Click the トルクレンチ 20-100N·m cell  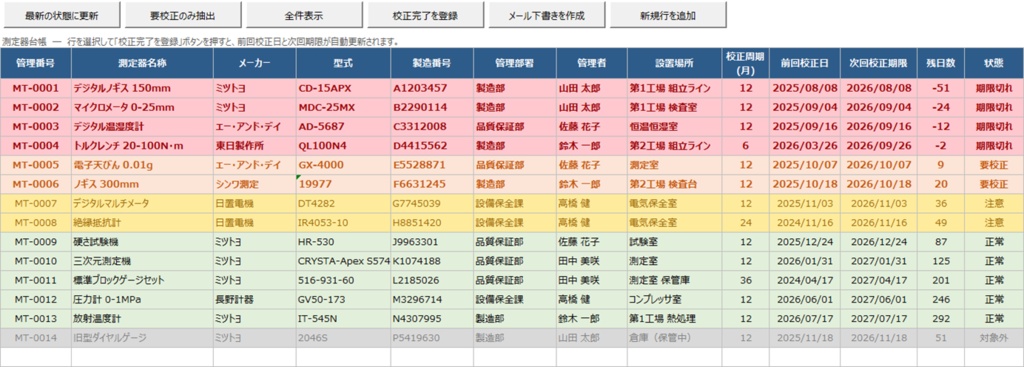tap(142, 146)
